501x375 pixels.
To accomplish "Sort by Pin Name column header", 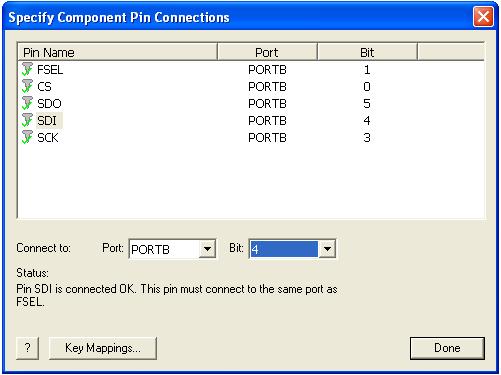I will (x=117, y=52).
